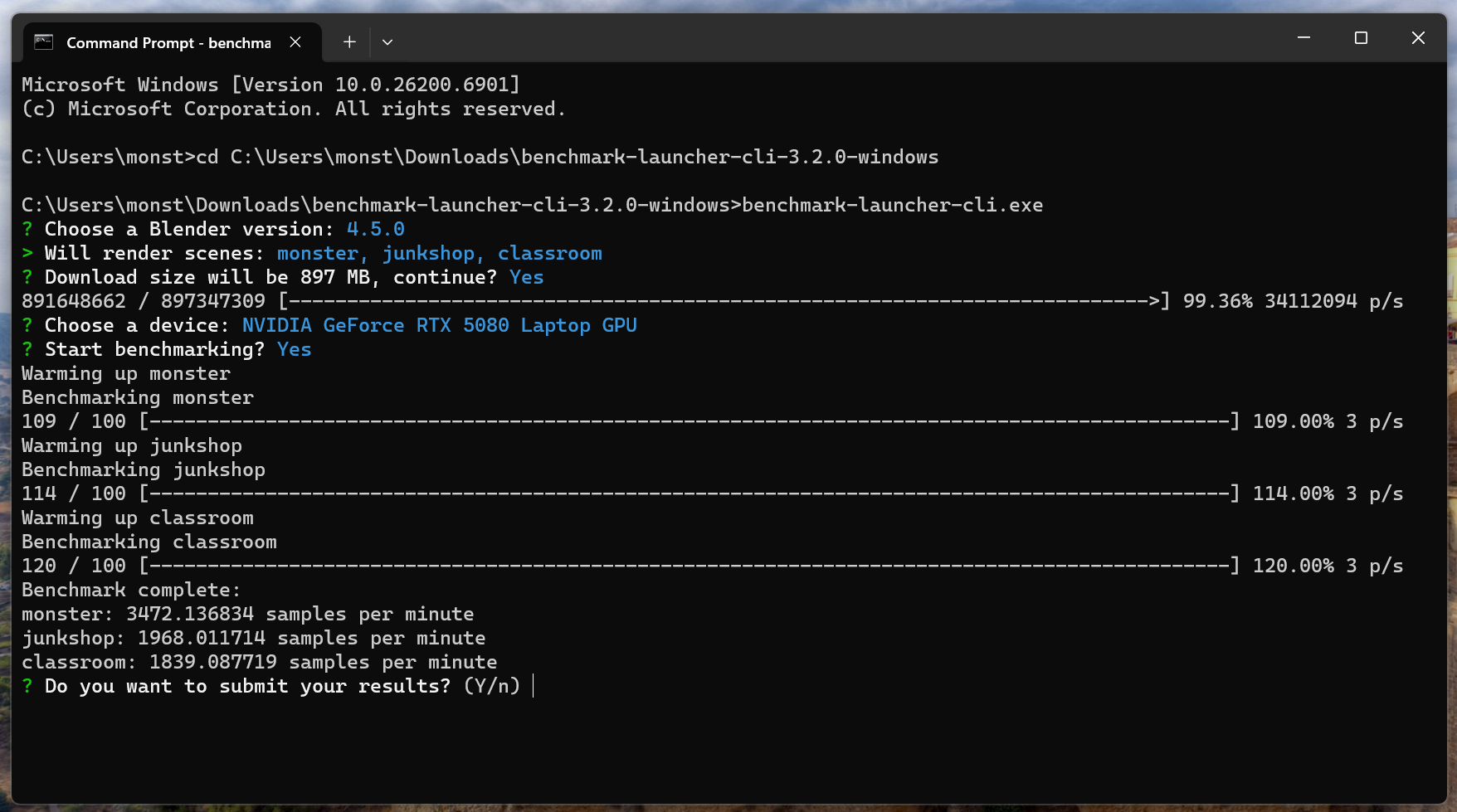The width and height of the screenshot is (1457, 812).
Task: Close the terminal window
Action: 1418,38
